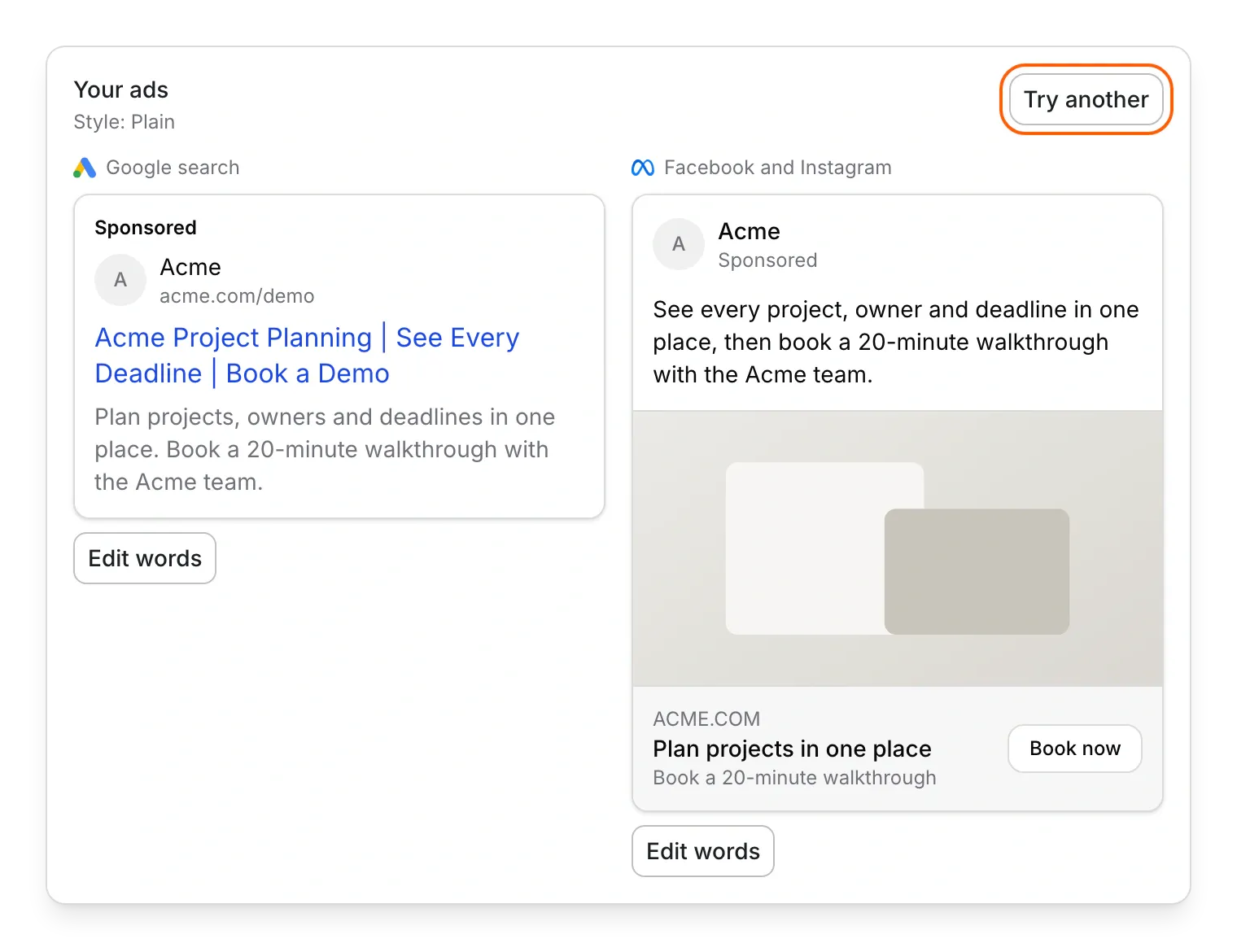The image size is (1237, 952).
Task: Click the Plan projects in one place headline
Action: [x=792, y=749]
